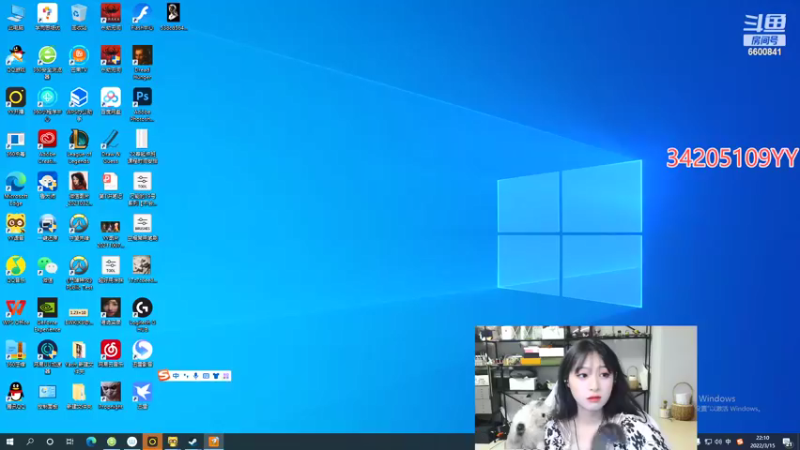The image size is (800, 450).
Task: Launch the Ludashi hardware tool shortcut
Action: click(x=47, y=185)
